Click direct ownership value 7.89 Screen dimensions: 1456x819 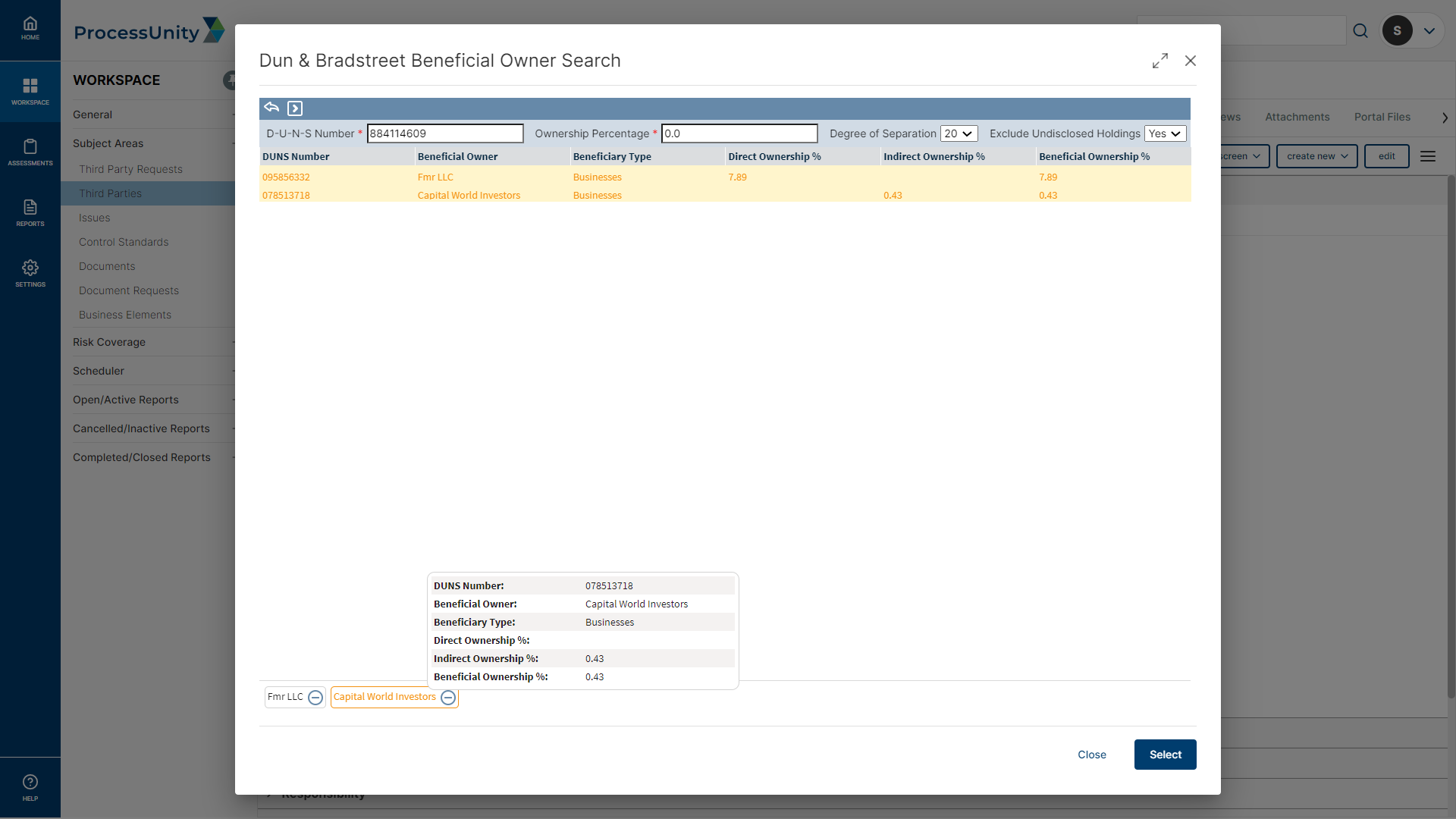click(737, 177)
